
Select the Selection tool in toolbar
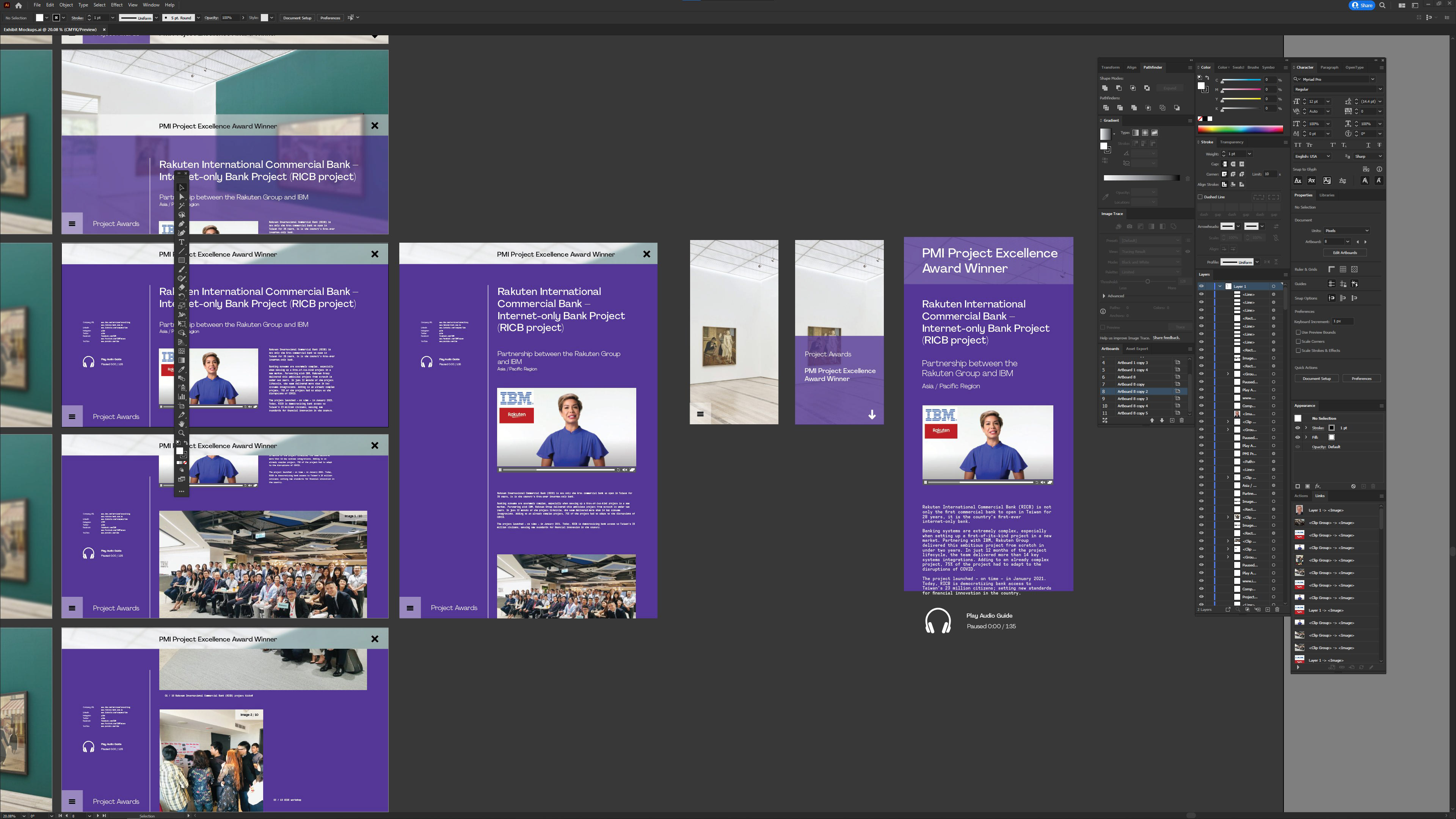[182, 188]
